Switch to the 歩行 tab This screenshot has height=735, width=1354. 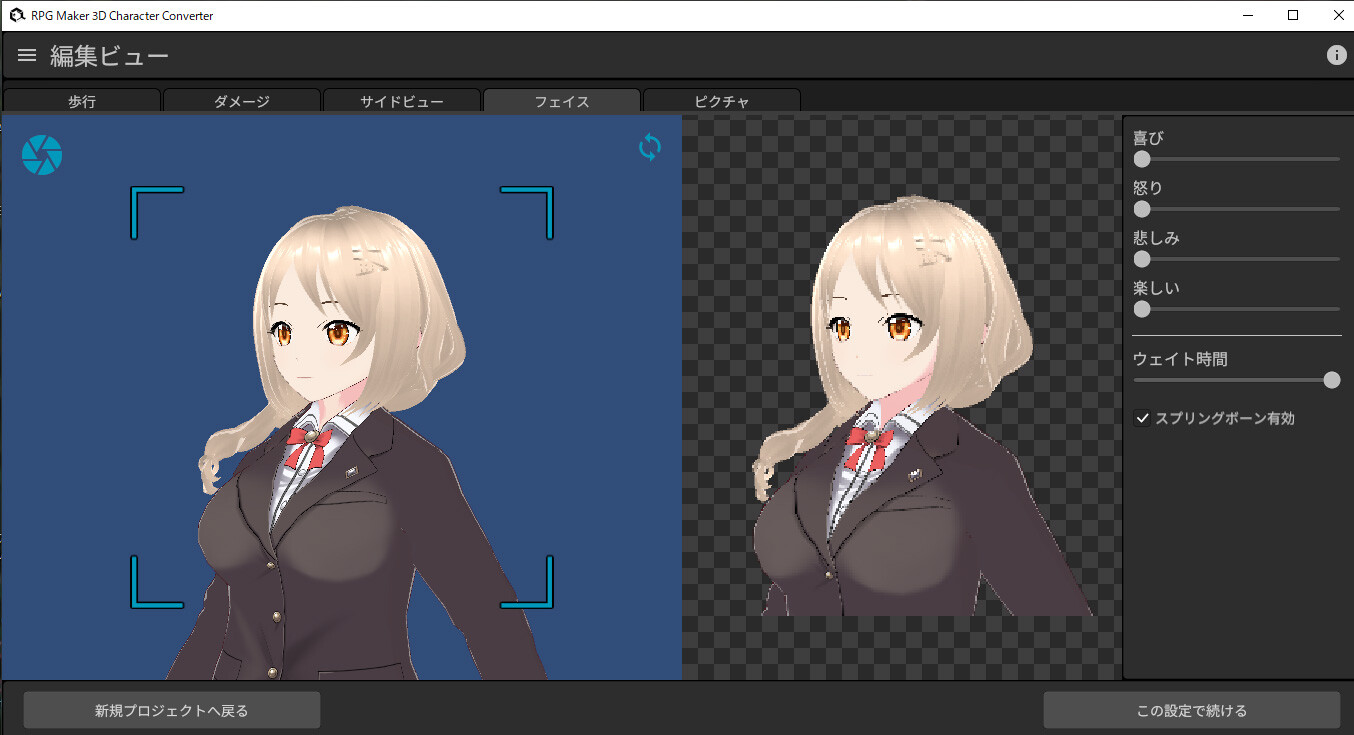(82, 100)
